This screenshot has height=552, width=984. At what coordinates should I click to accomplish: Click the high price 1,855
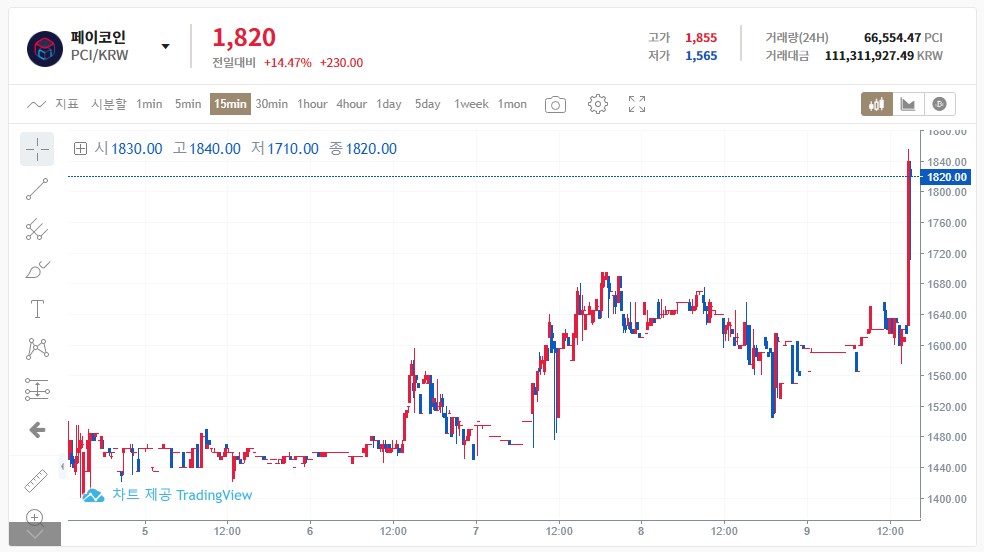(x=701, y=38)
